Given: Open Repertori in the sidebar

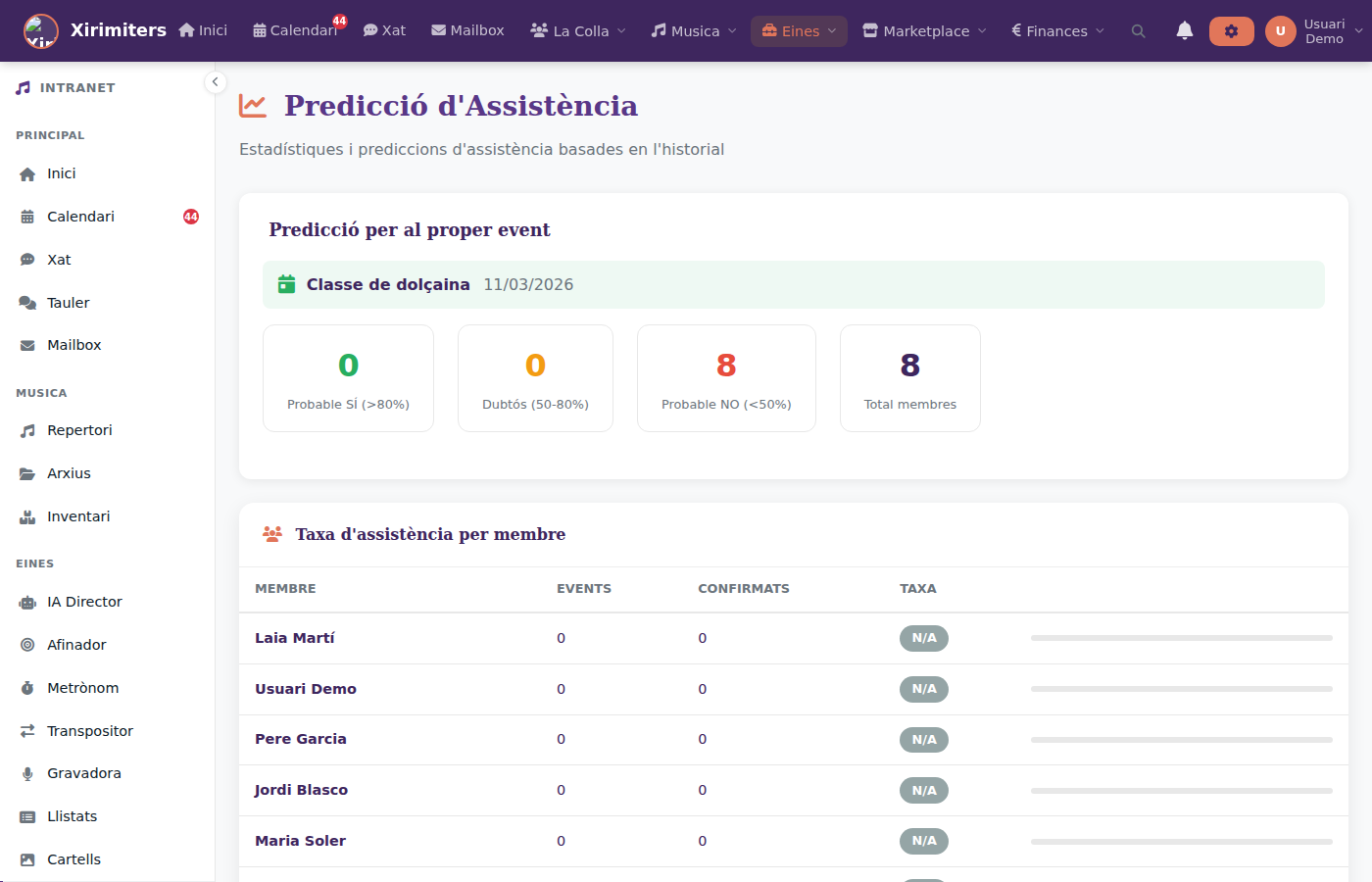Looking at the screenshot, I should (x=79, y=430).
